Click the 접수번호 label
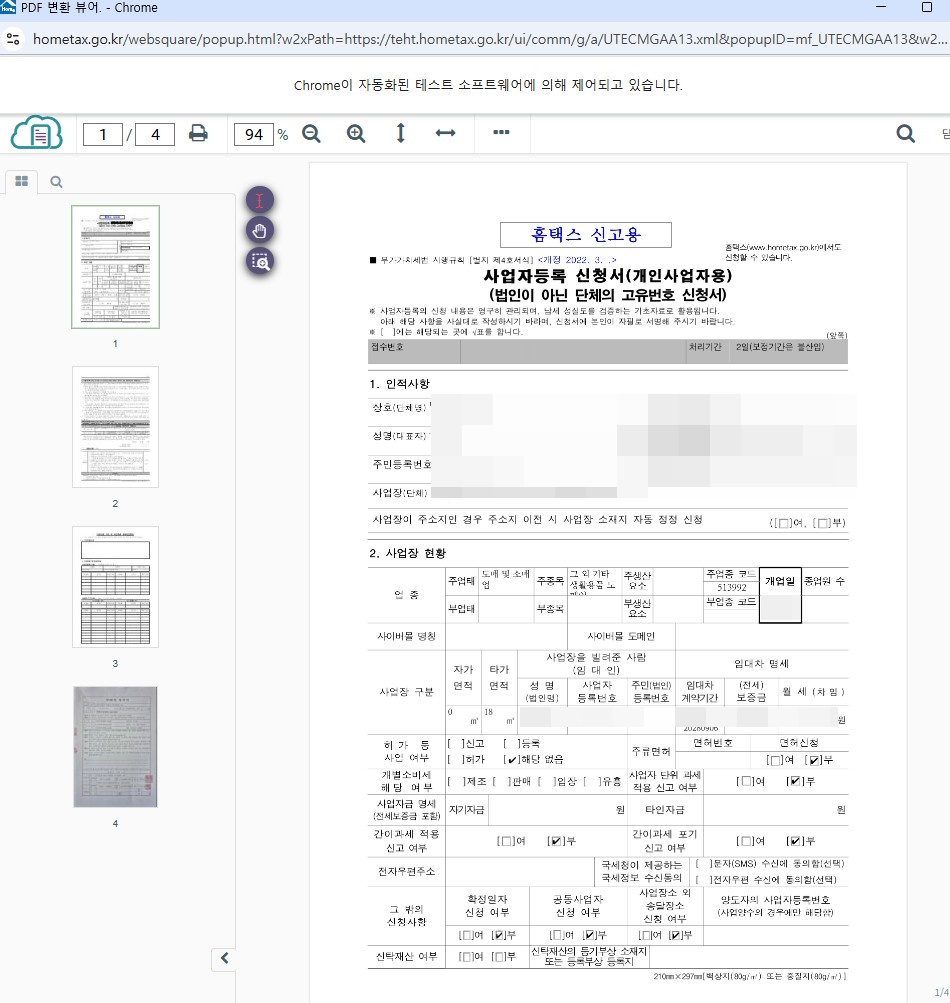This screenshot has height=1003, width=950. (x=388, y=347)
